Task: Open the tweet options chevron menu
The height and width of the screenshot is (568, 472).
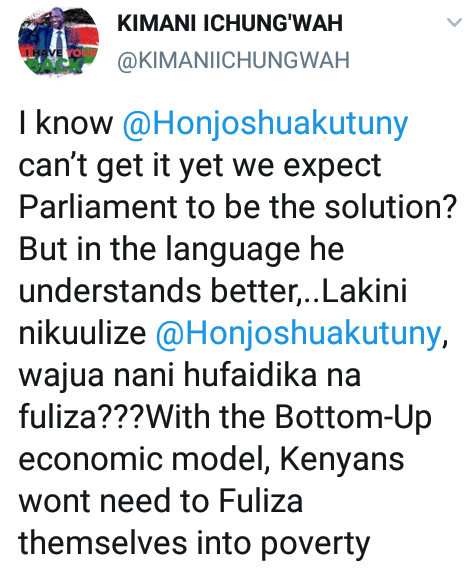Action: pyautogui.click(x=454, y=22)
